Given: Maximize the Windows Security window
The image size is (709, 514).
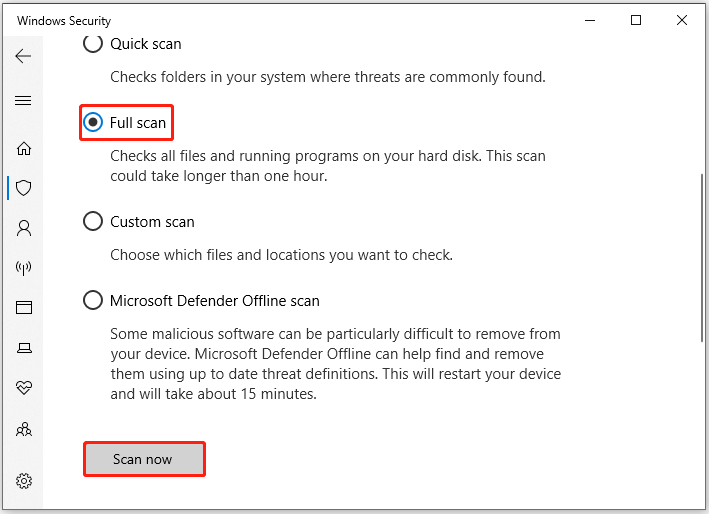Looking at the screenshot, I should point(636,21).
